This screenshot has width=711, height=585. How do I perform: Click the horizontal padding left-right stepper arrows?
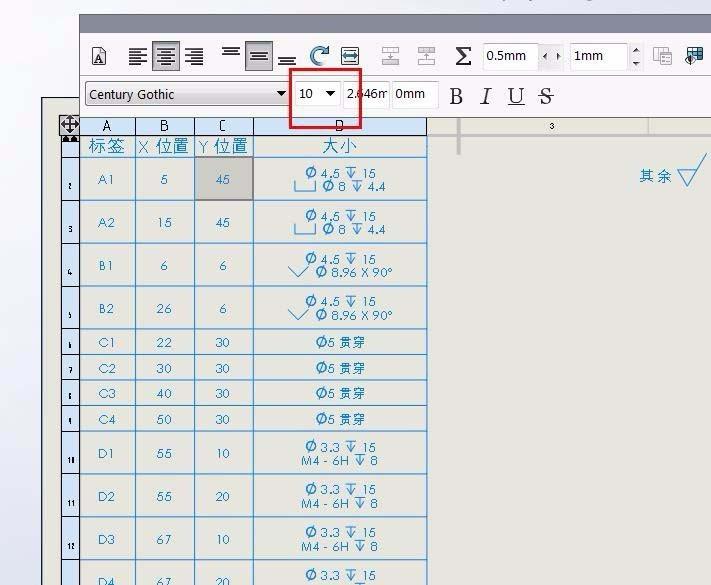point(551,56)
